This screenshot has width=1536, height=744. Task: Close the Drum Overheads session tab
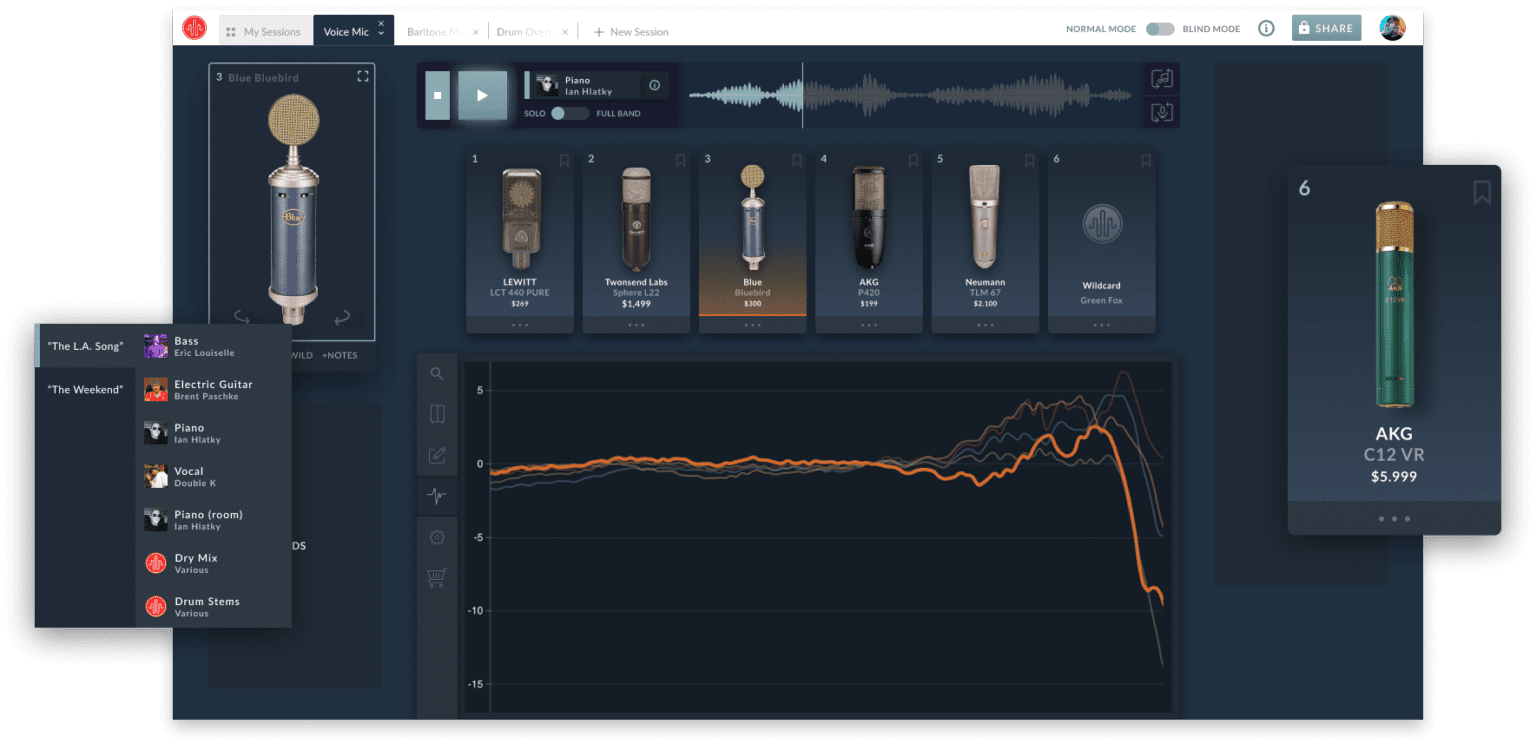(x=565, y=32)
